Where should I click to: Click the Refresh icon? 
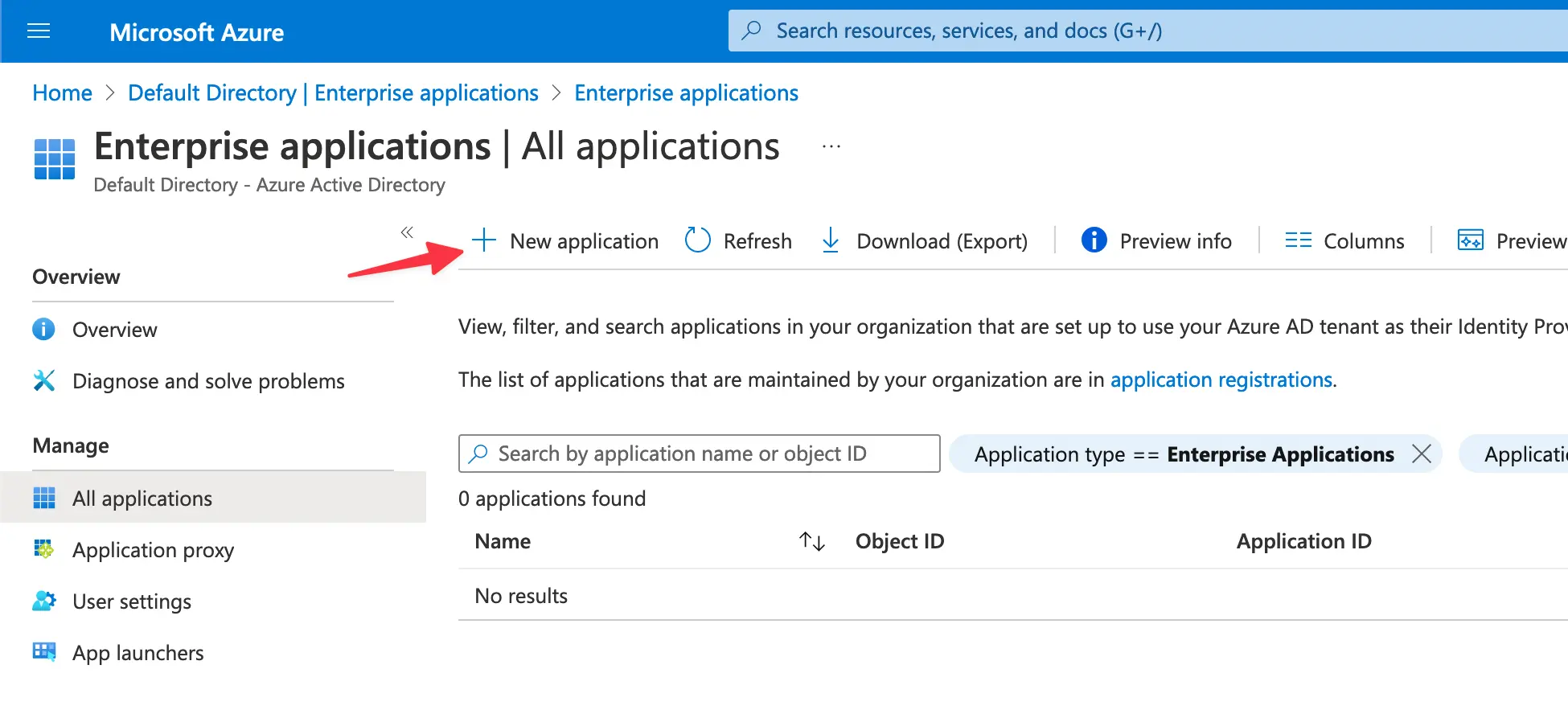[697, 240]
